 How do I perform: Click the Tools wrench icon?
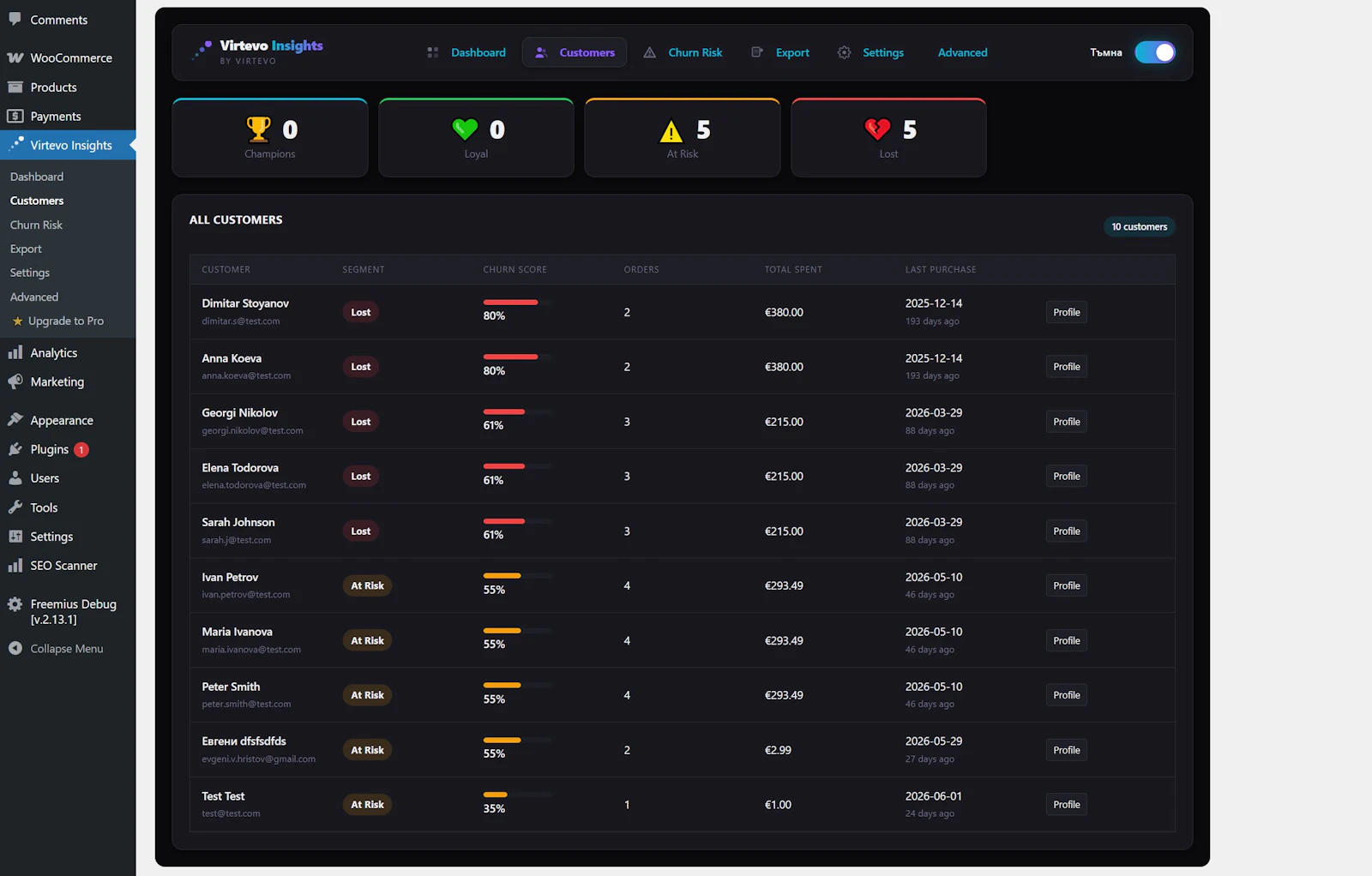pos(15,507)
